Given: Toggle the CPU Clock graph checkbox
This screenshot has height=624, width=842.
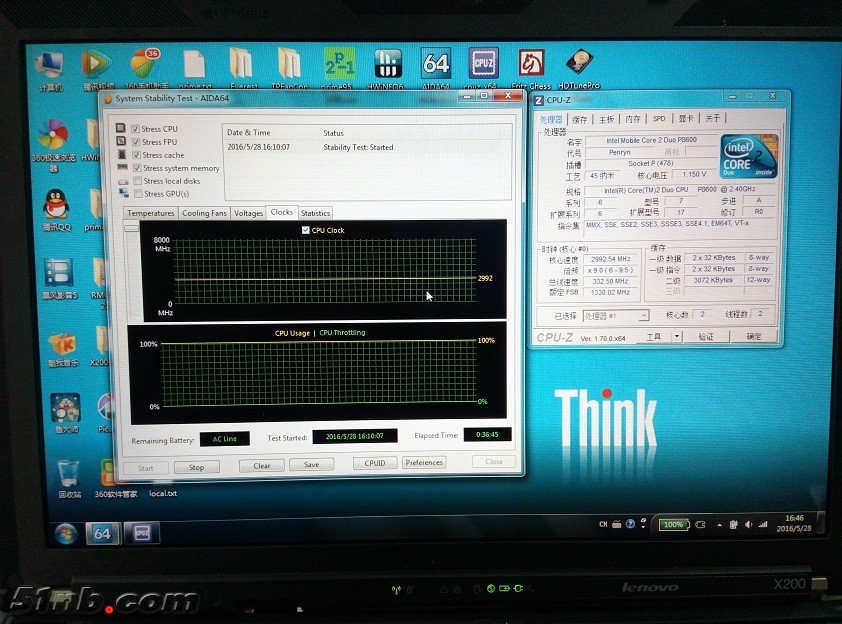Looking at the screenshot, I should pyautogui.click(x=306, y=230).
